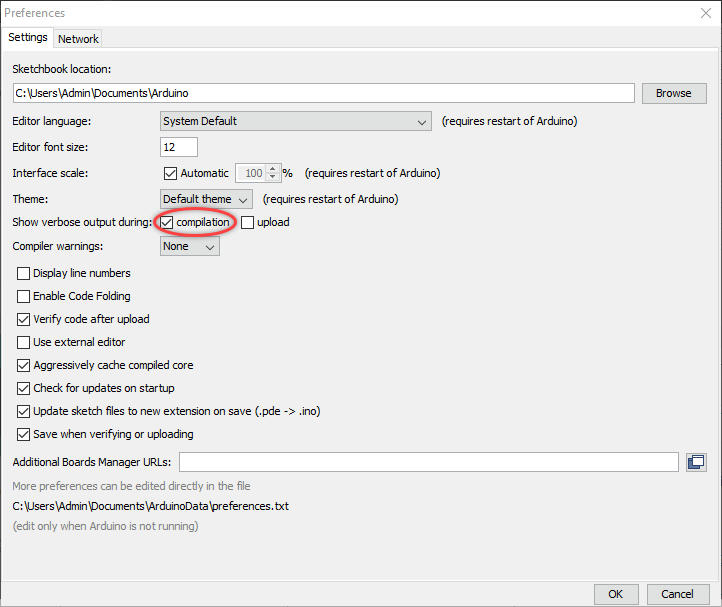The image size is (722, 607).
Task: Click the Additional Boards Manager URLs field
Action: pos(429,462)
